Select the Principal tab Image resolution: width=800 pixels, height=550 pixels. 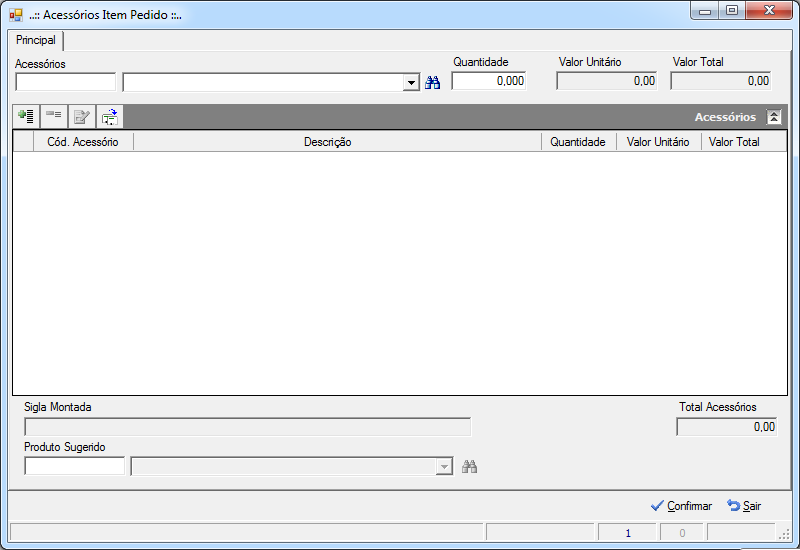pos(36,40)
